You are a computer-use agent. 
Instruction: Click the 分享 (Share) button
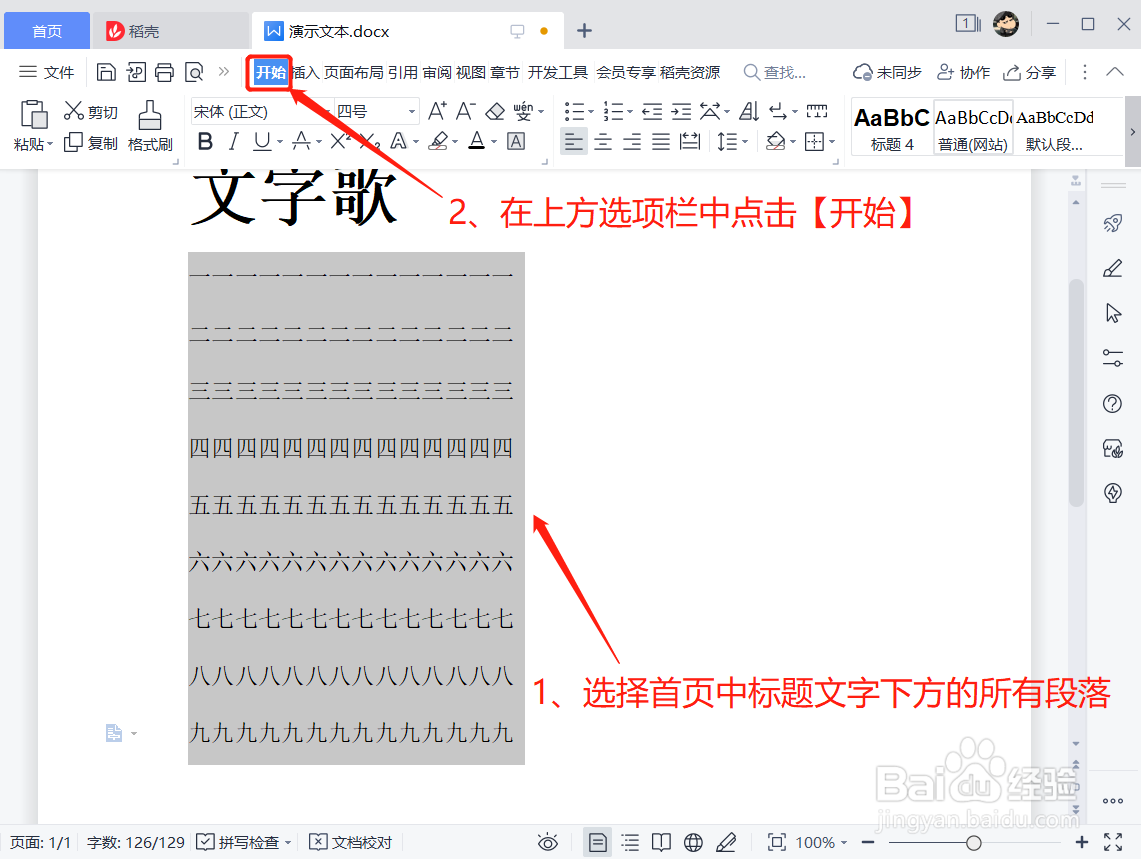[1030, 72]
